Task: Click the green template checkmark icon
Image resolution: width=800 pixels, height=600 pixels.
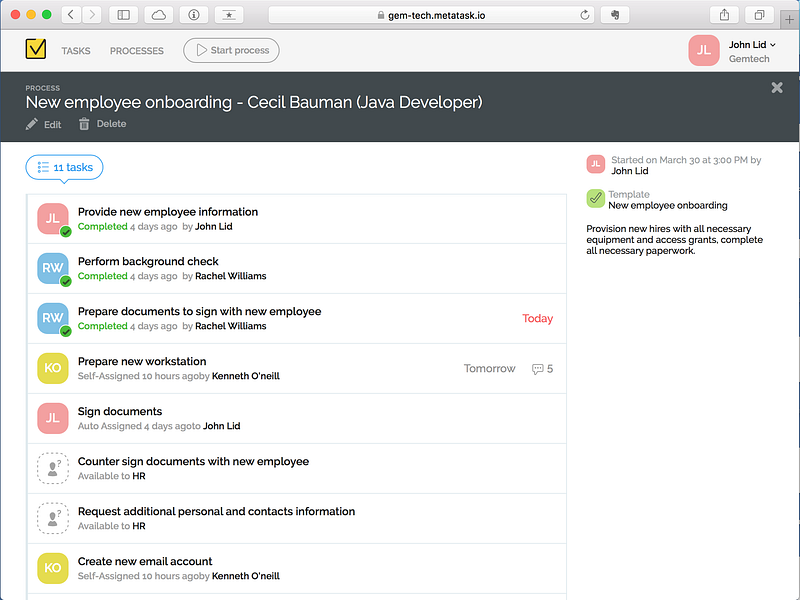Action: tap(595, 198)
